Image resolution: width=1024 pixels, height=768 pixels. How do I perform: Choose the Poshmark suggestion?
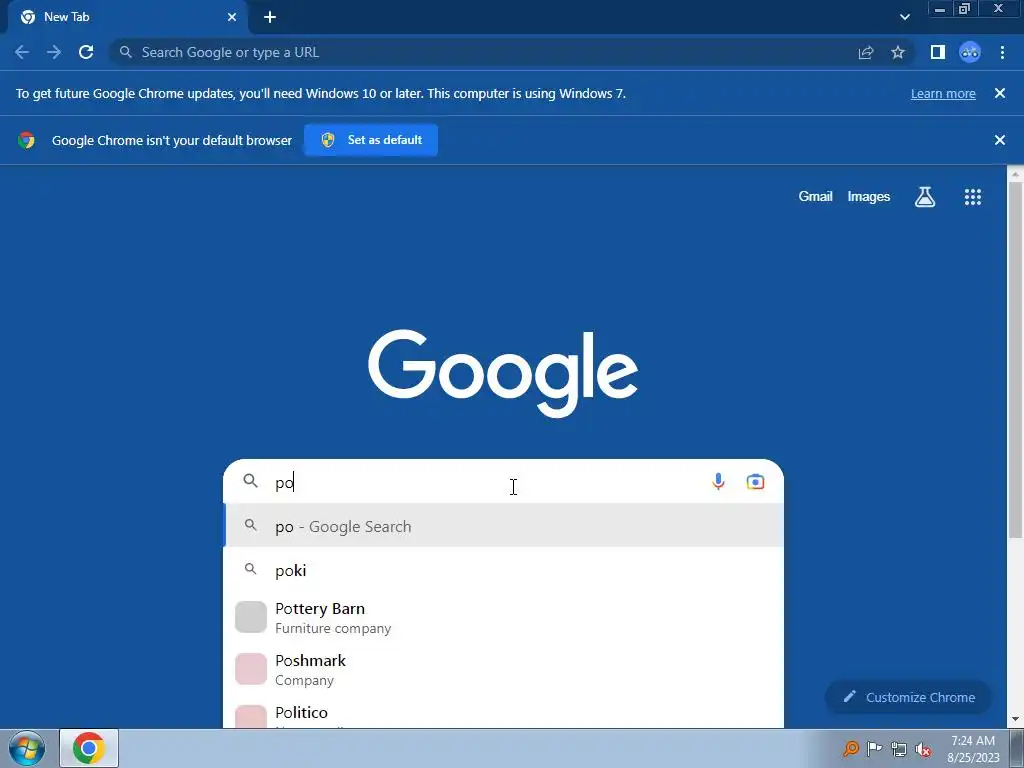[x=503, y=669]
